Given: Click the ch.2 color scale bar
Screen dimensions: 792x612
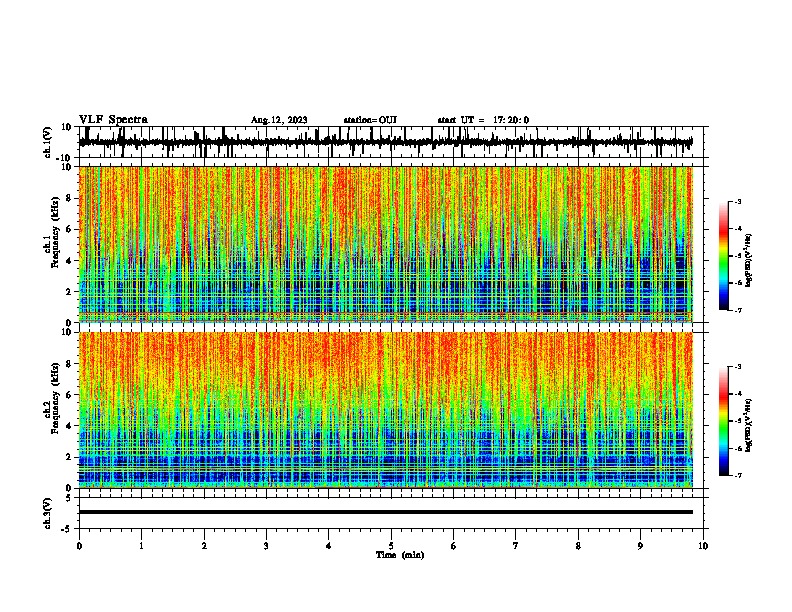Looking at the screenshot, I should click(723, 421).
